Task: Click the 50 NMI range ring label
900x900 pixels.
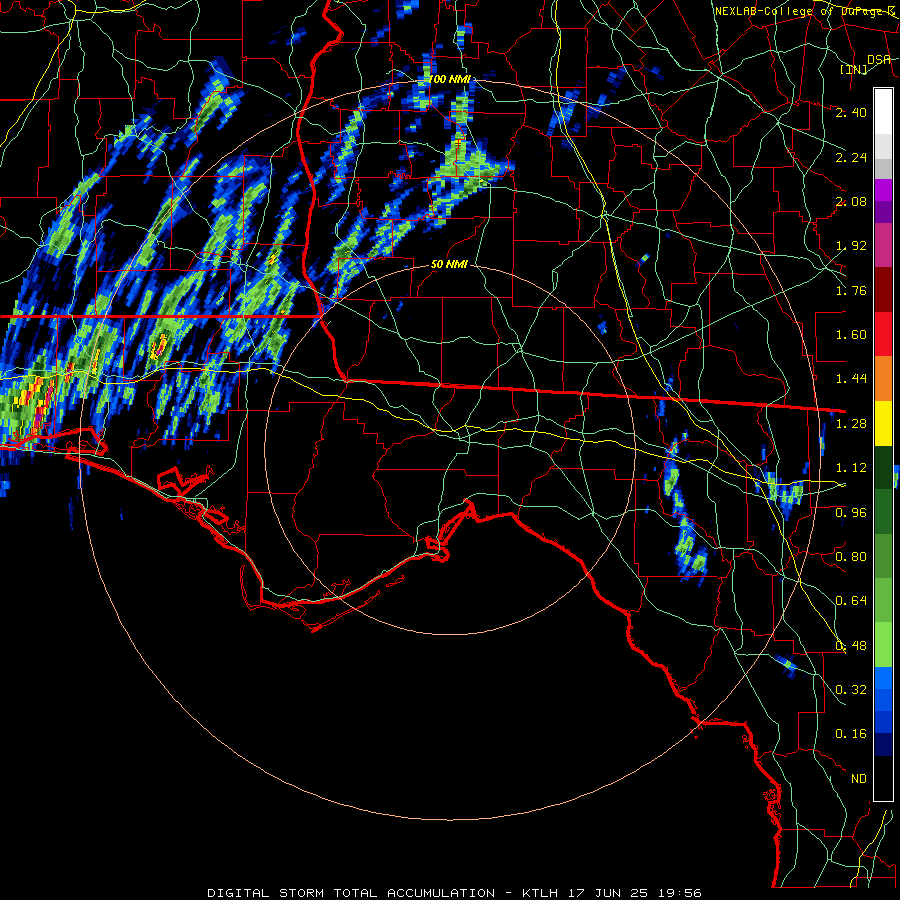Action: (449, 264)
